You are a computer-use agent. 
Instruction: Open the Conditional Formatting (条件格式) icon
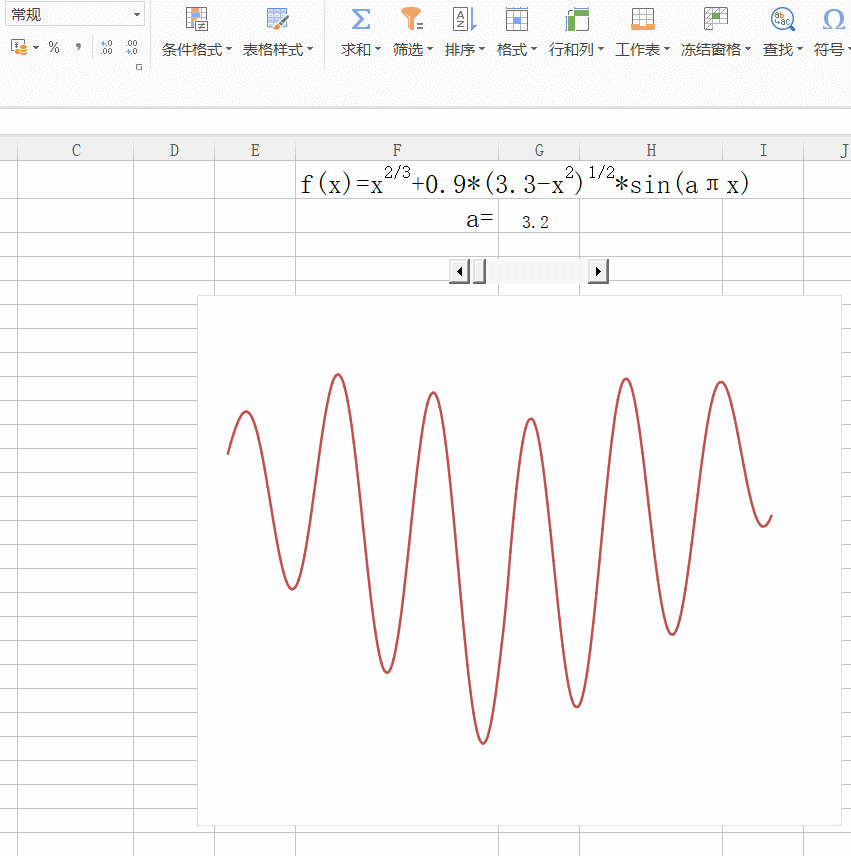pos(197,20)
